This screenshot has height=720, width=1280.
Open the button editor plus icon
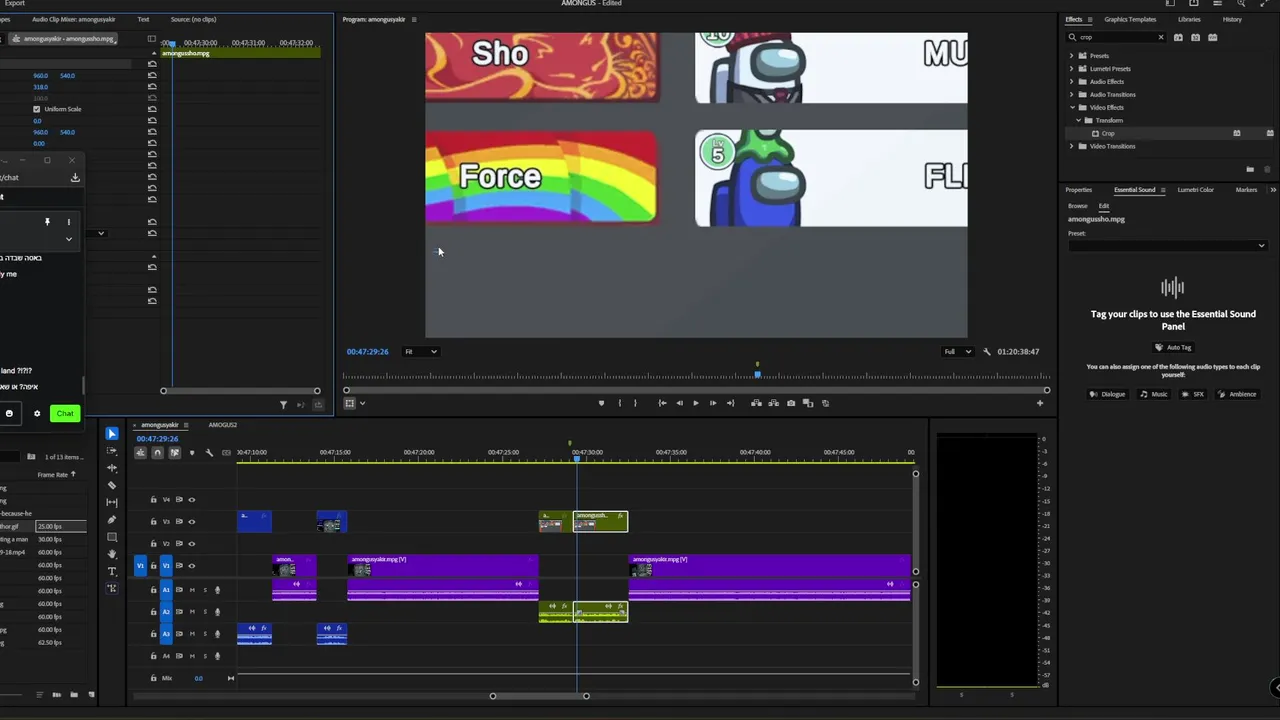coord(1039,403)
